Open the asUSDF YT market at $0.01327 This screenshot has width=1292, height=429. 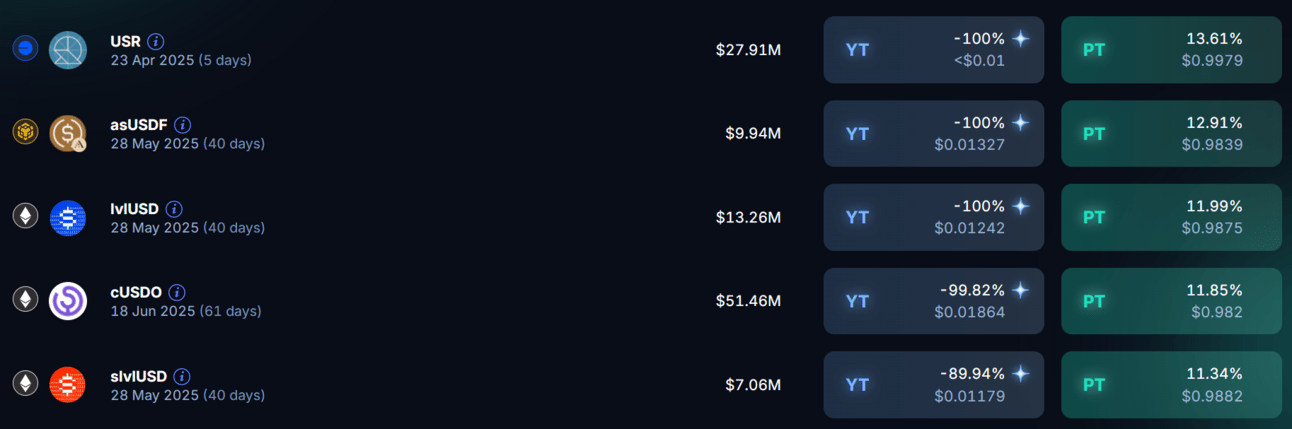pyautogui.click(x=933, y=134)
